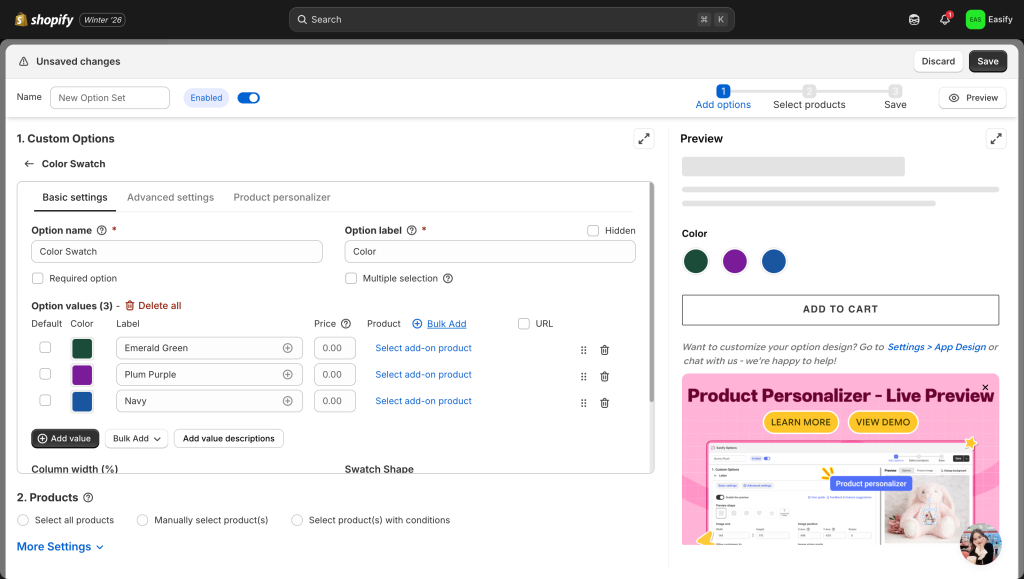
Task: Delete the Navy option value
Action: pyautogui.click(x=604, y=402)
